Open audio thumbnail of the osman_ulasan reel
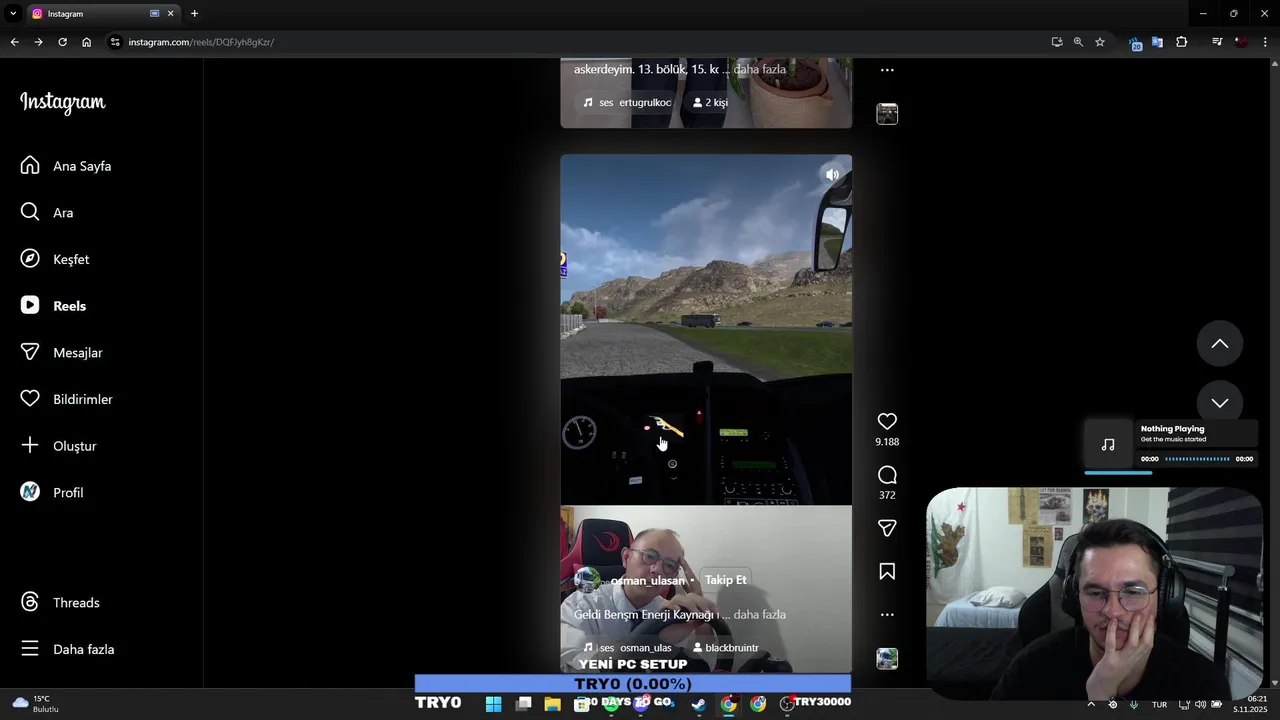Image resolution: width=1280 pixels, height=720 pixels. [887, 659]
